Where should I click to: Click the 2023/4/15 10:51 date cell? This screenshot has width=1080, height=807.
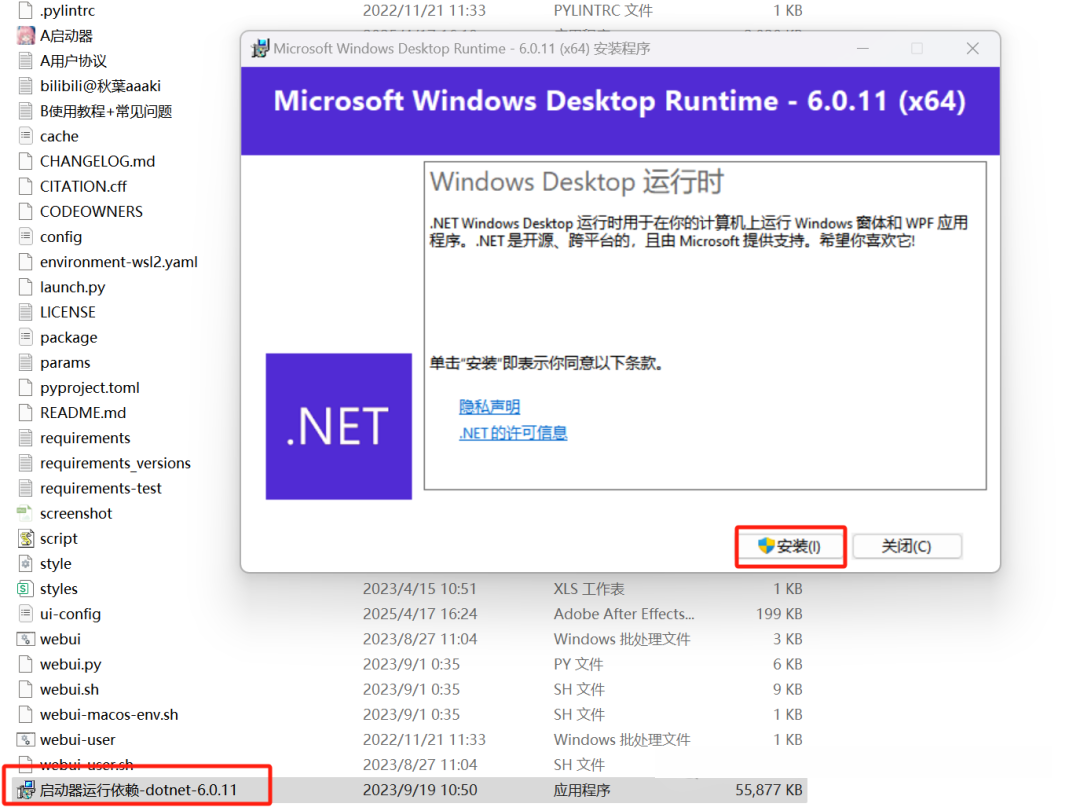[x=419, y=589]
